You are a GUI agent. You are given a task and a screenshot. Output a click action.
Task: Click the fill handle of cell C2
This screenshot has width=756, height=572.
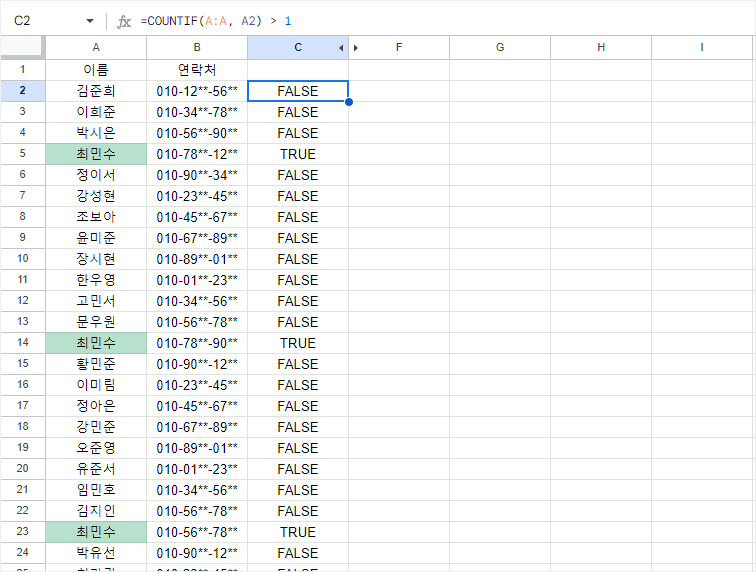point(349,102)
